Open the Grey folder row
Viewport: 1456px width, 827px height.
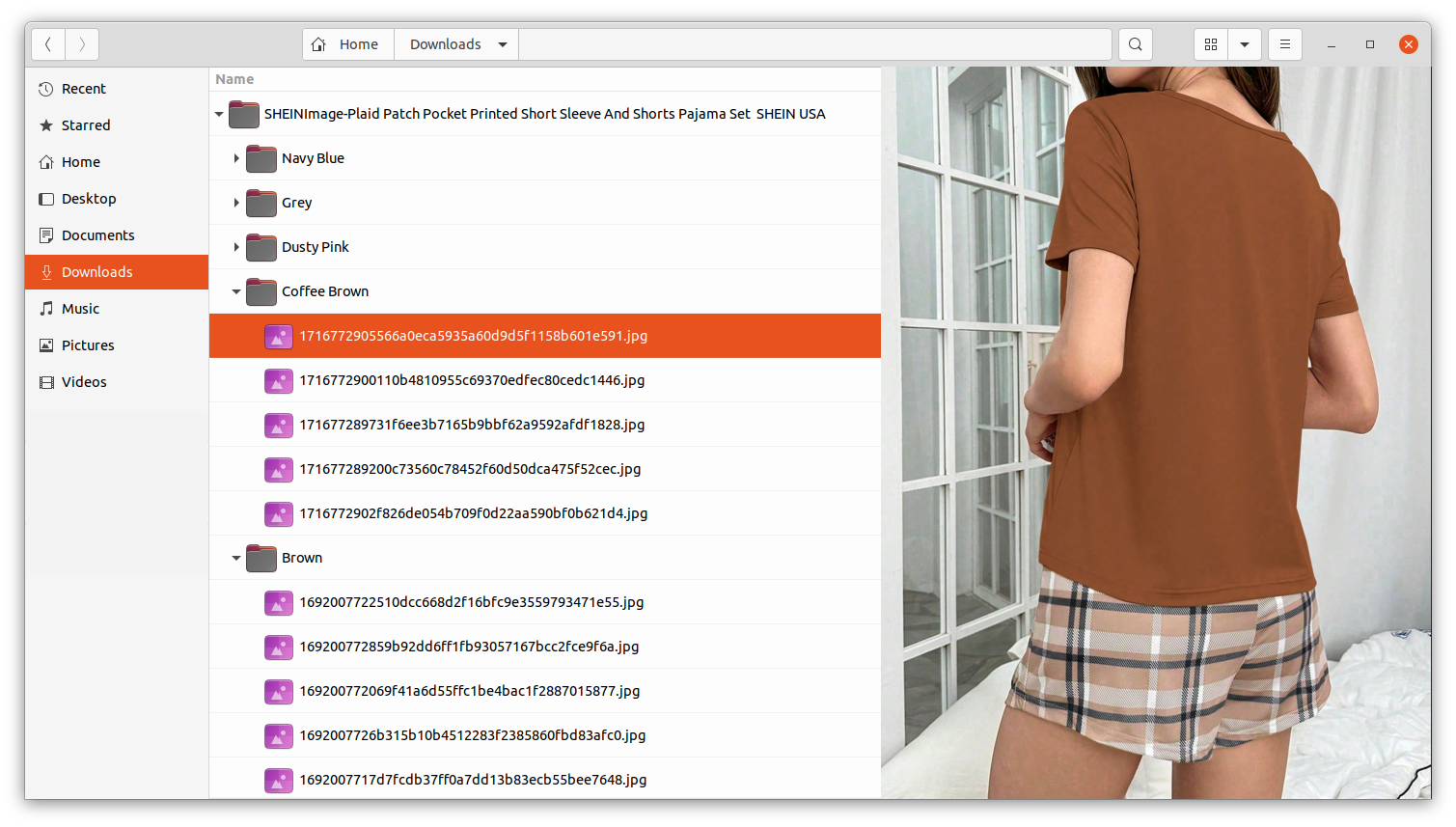coord(297,203)
